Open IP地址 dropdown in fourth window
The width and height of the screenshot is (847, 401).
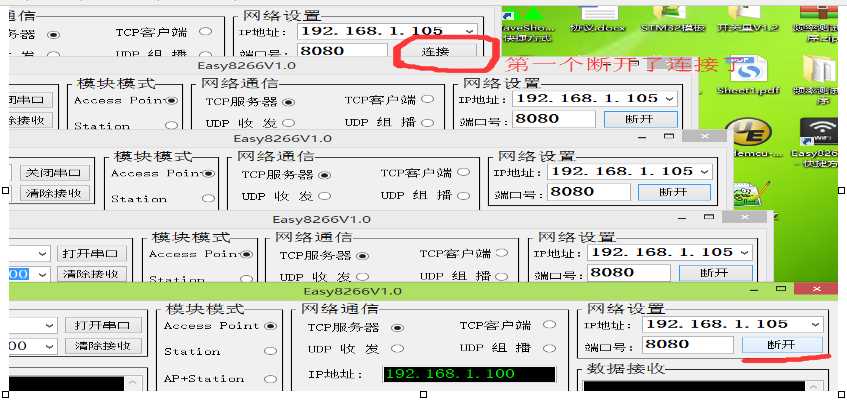pyautogui.click(x=745, y=252)
